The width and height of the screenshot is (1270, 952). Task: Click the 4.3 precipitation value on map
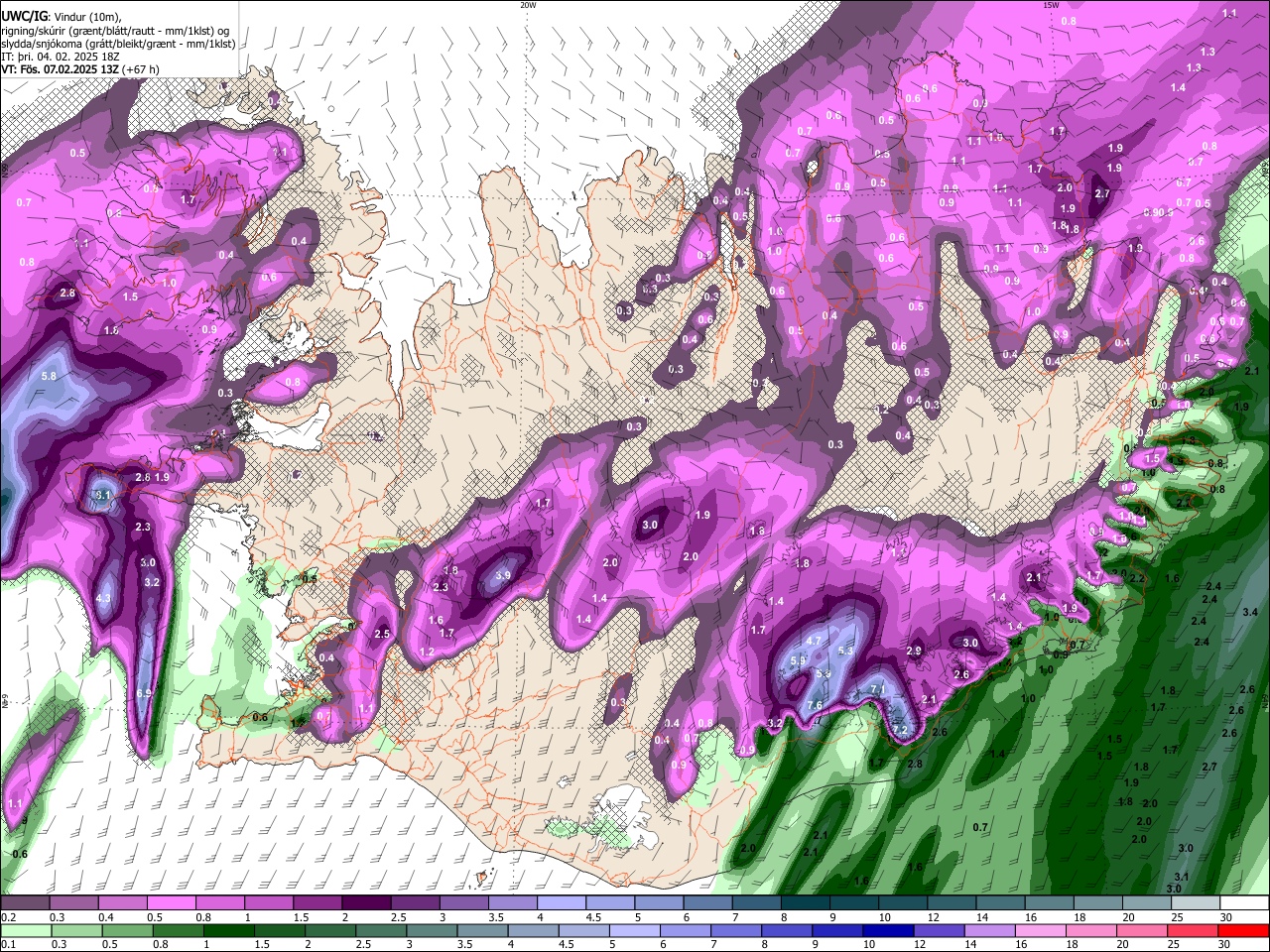pyautogui.click(x=103, y=598)
